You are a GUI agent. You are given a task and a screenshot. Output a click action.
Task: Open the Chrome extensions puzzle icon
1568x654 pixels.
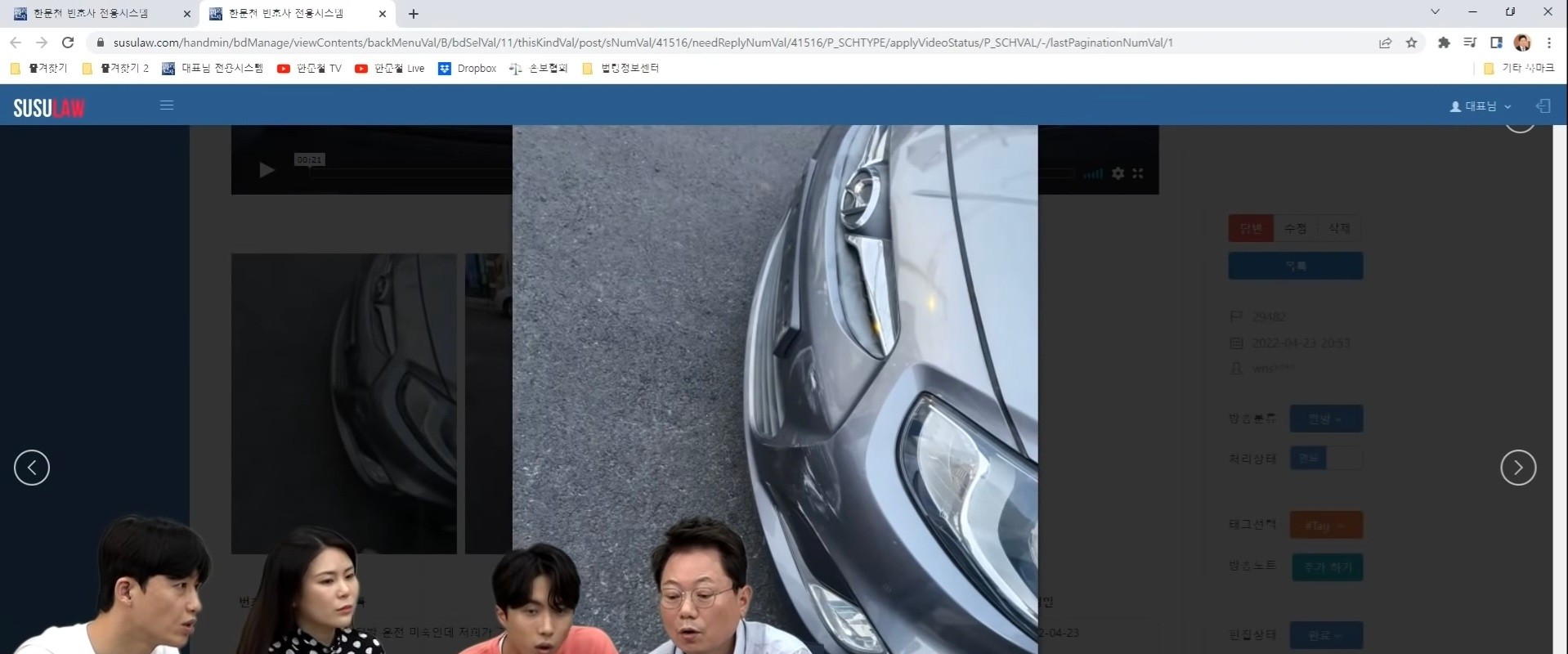point(1444,43)
